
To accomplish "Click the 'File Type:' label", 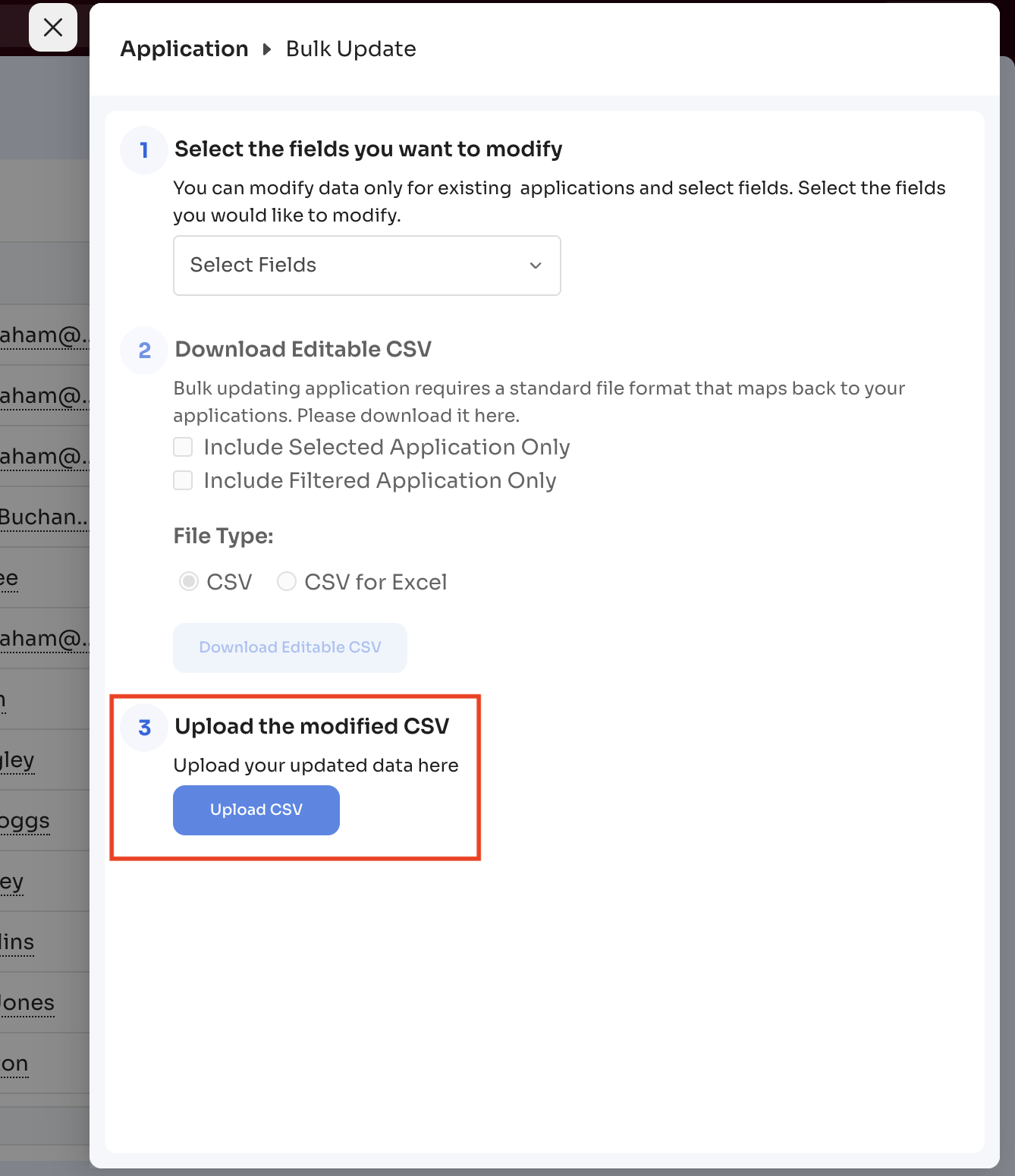I will coord(223,536).
